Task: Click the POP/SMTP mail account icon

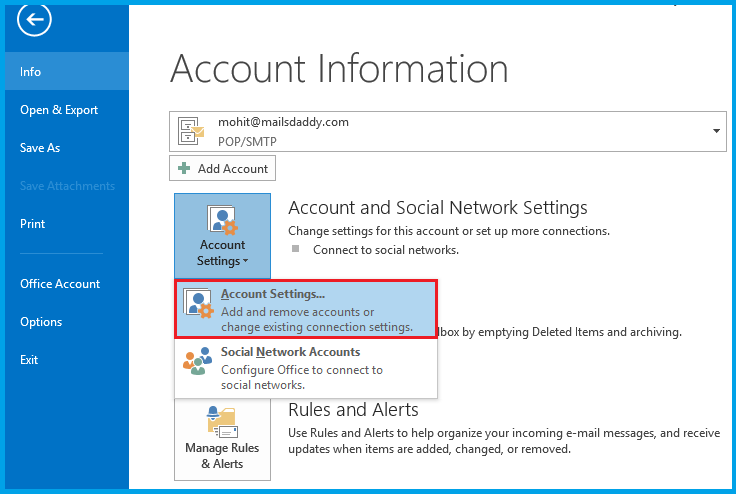Action: pos(191,131)
